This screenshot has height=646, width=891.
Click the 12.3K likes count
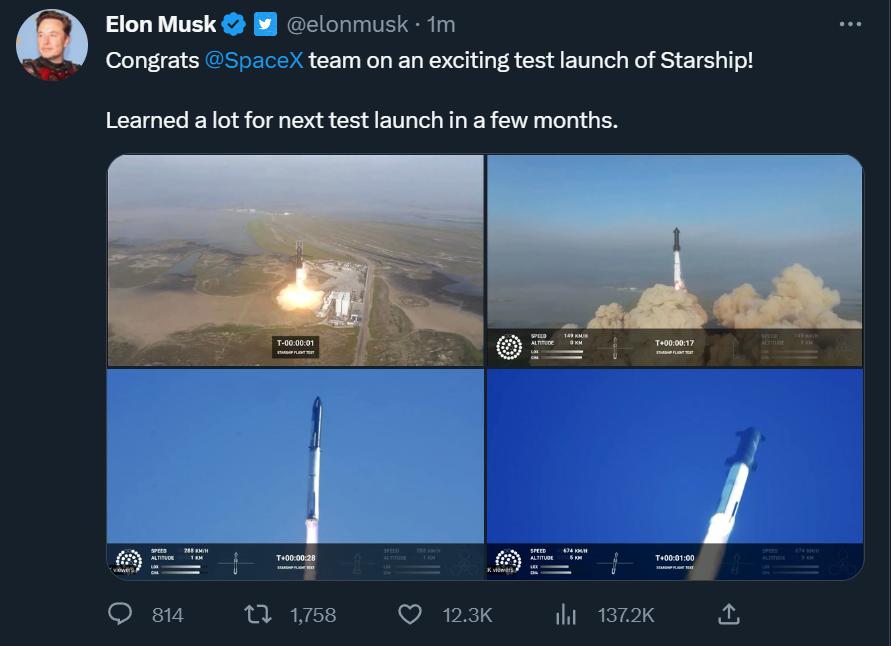coord(468,615)
